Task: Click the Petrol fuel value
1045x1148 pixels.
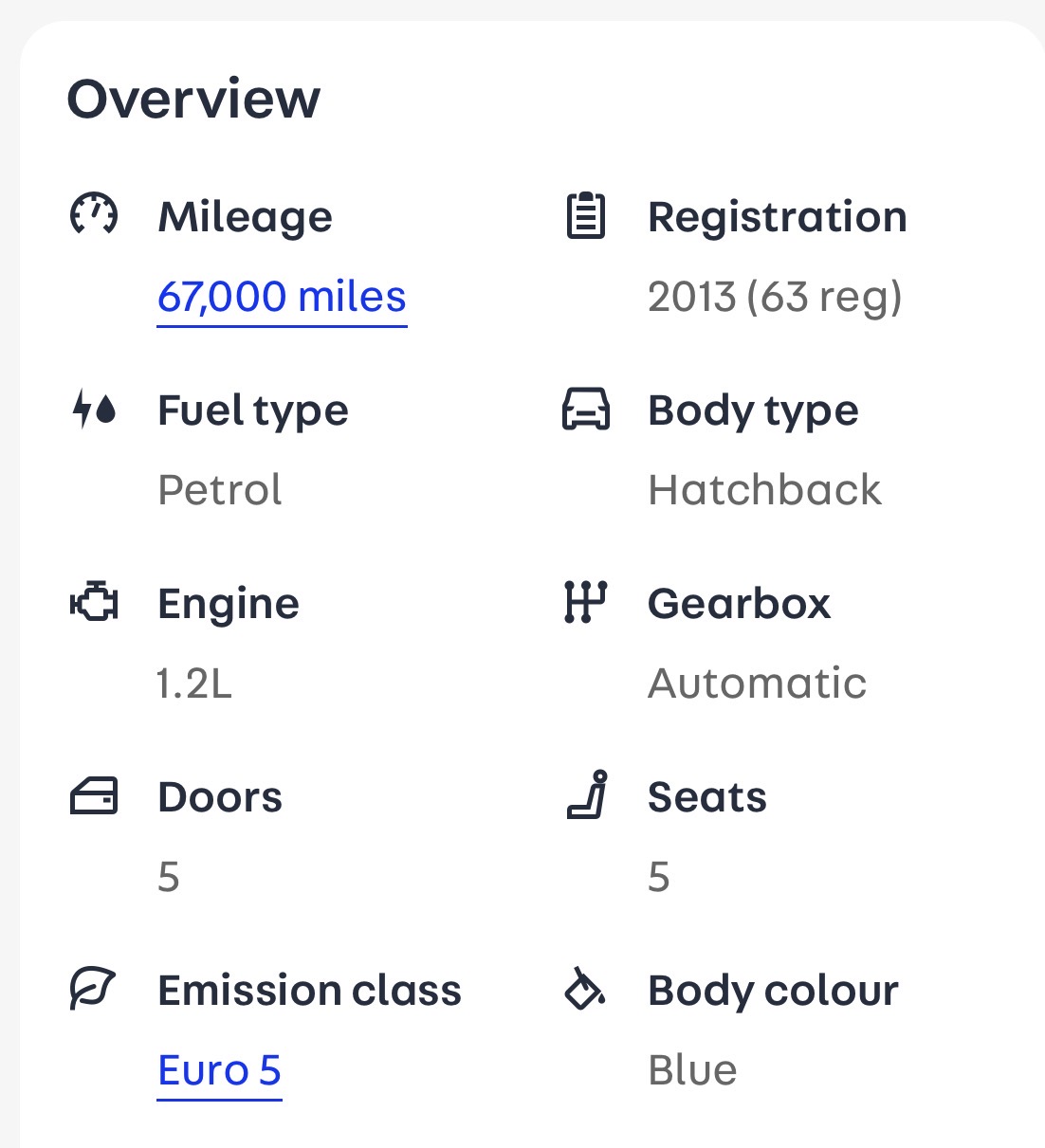Action: coord(220,490)
